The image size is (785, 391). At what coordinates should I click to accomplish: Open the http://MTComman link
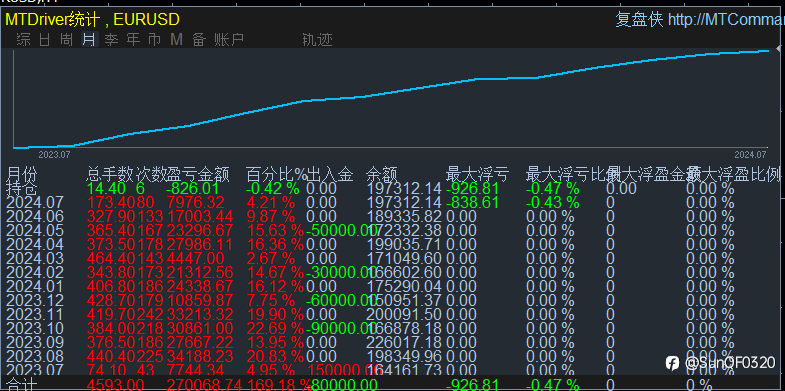click(726, 20)
